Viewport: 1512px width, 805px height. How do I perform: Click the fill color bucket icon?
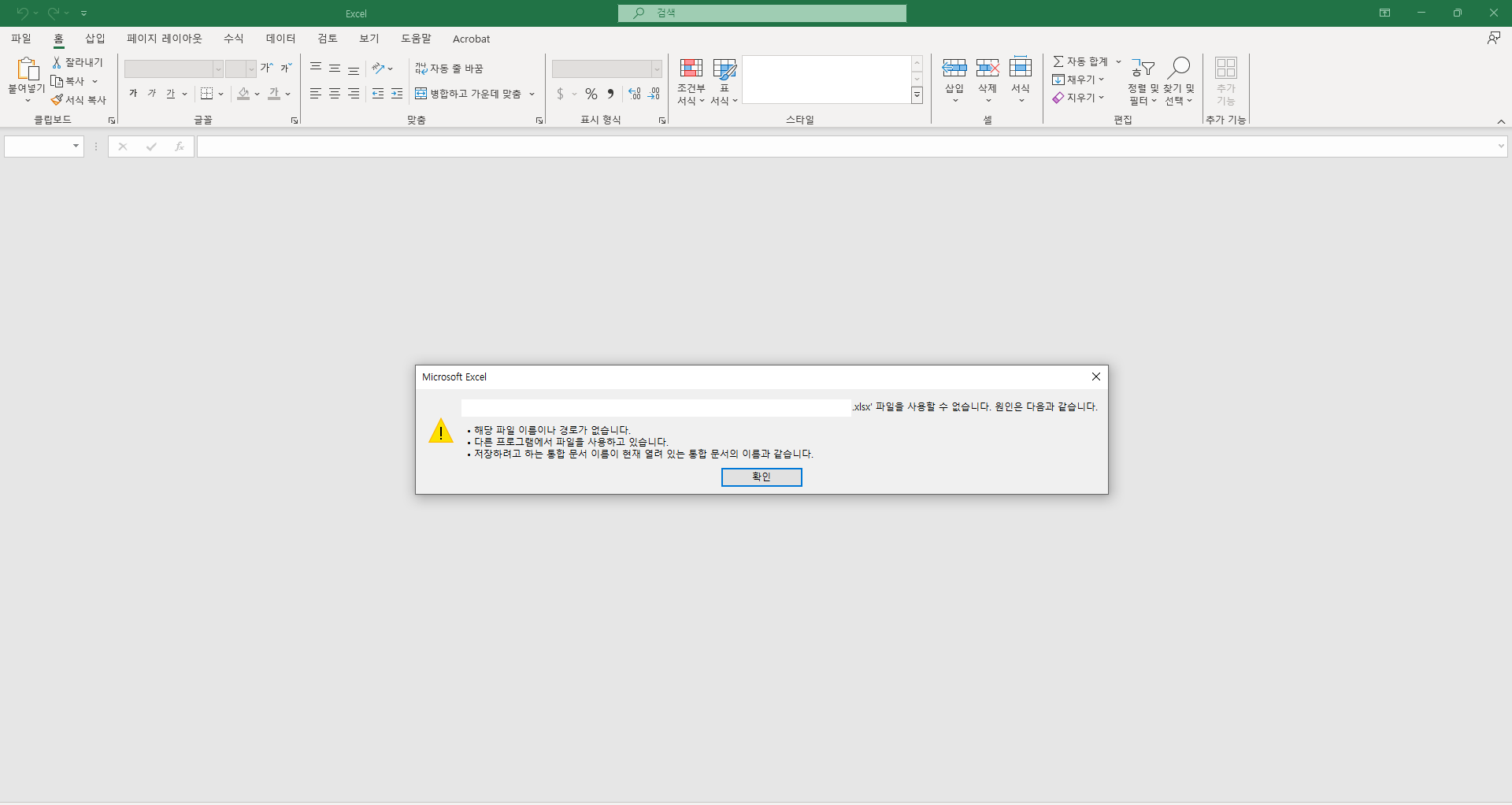(x=243, y=94)
